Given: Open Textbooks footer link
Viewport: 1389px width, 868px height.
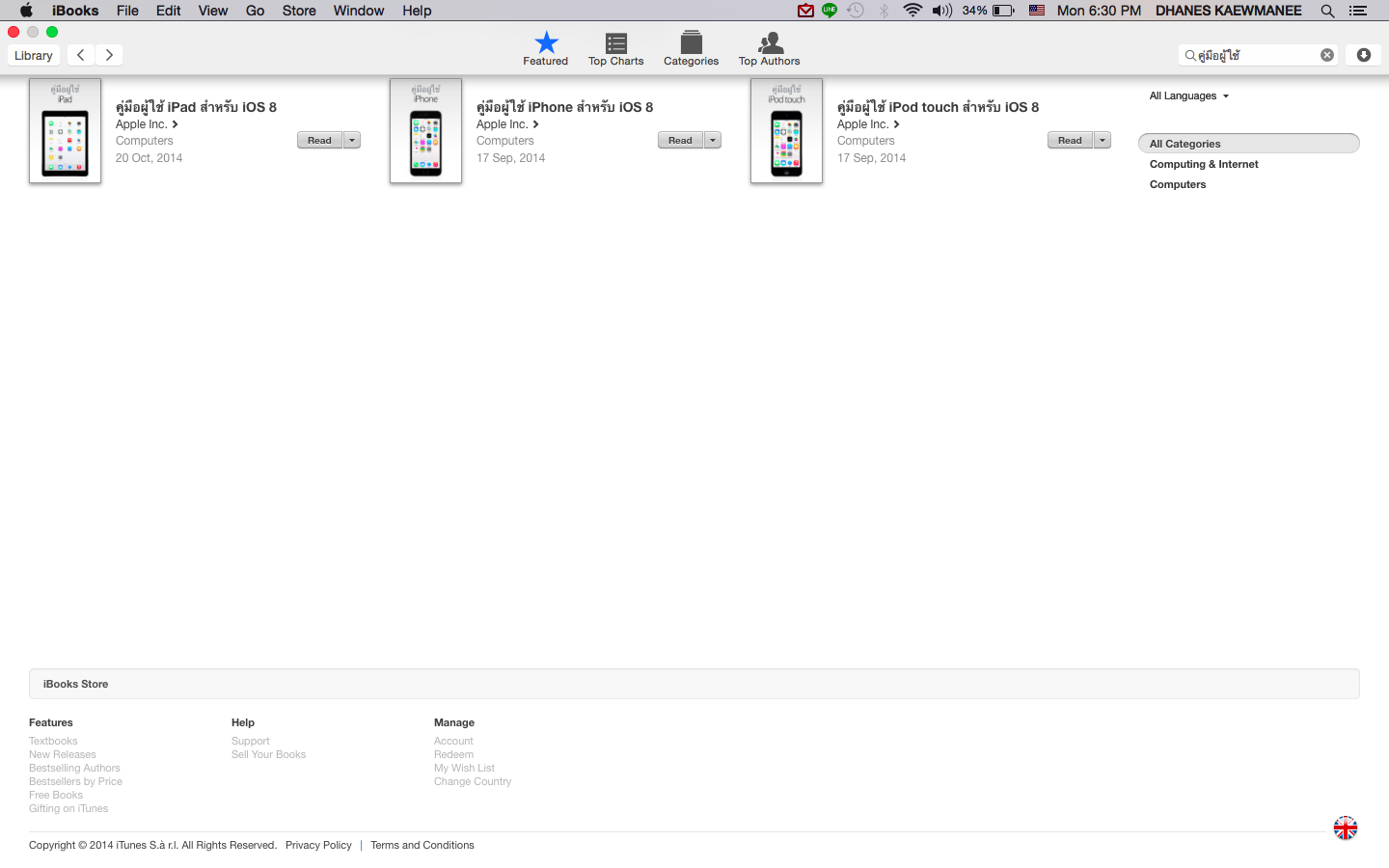Looking at the screenshot, I should click(x=53, y=741).
